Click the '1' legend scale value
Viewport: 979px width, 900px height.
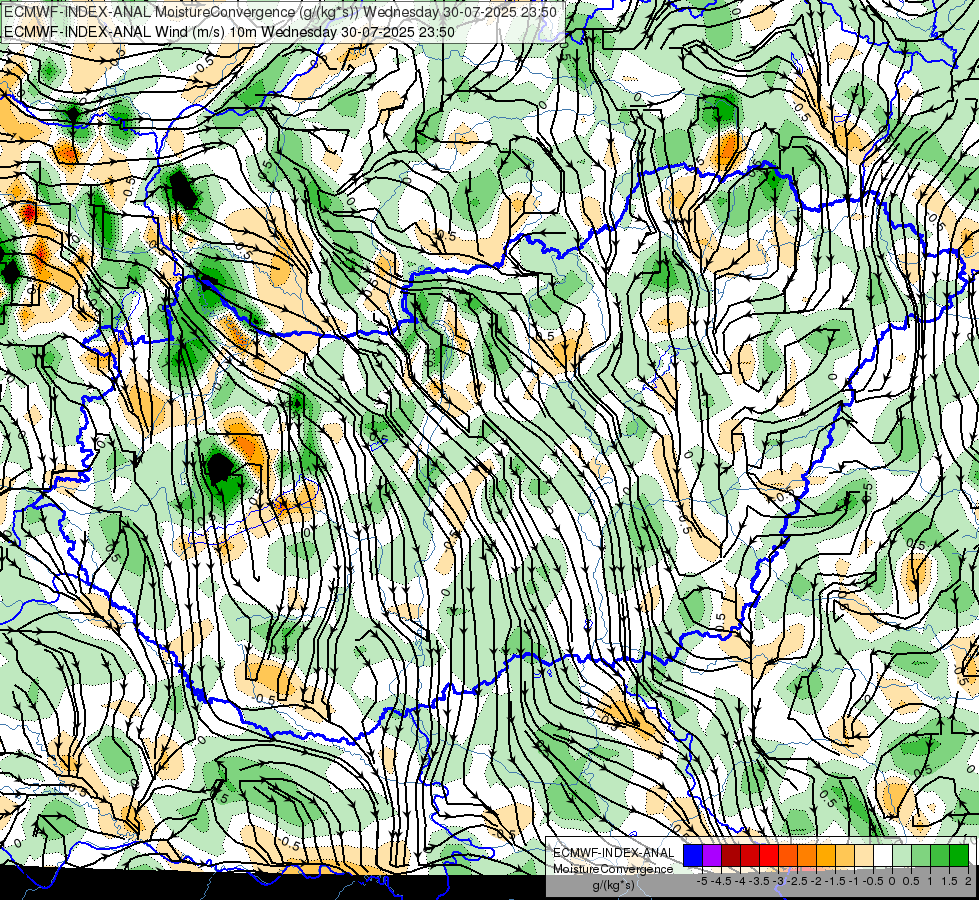tap(930, 881)
